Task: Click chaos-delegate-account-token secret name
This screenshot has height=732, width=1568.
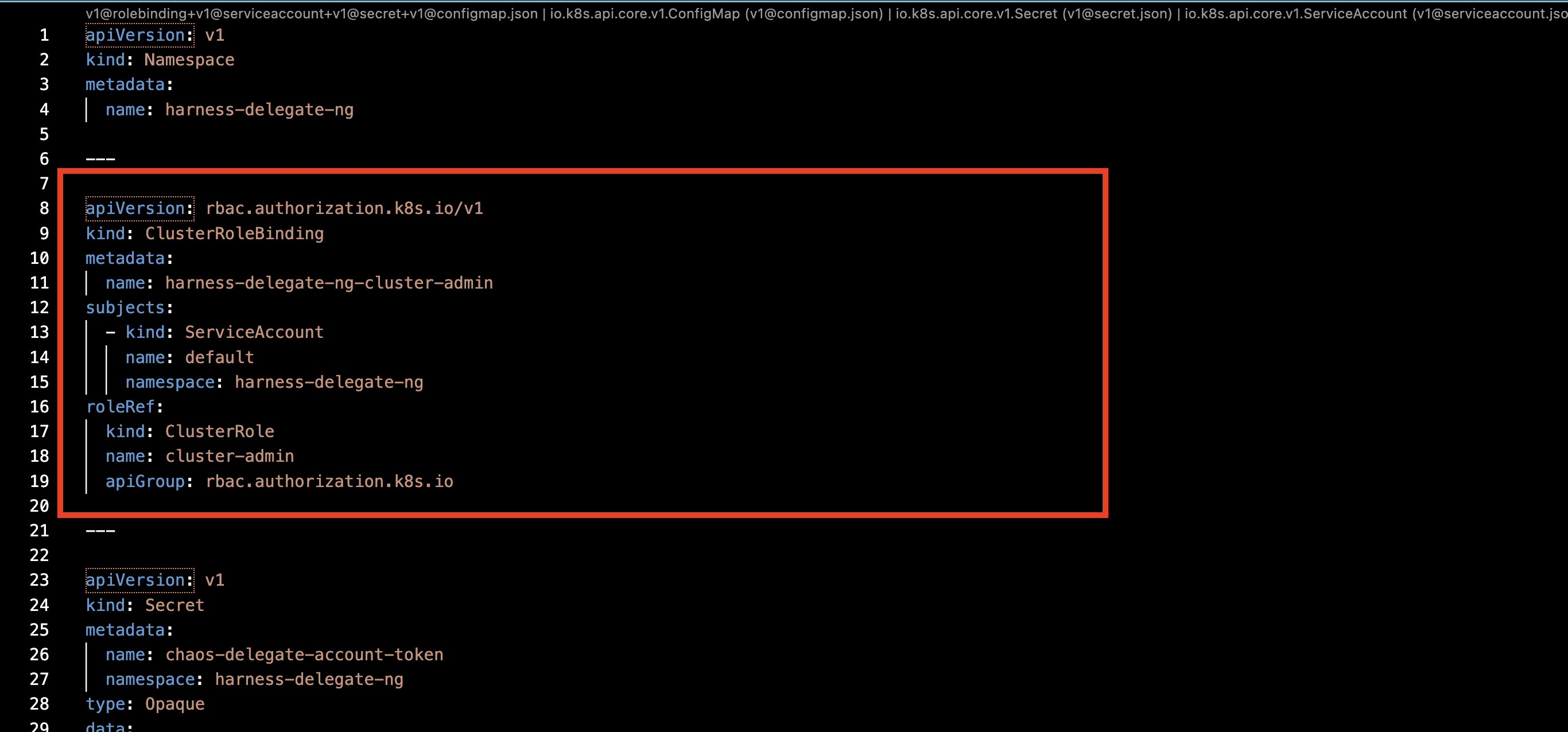Action: (304, 655)
